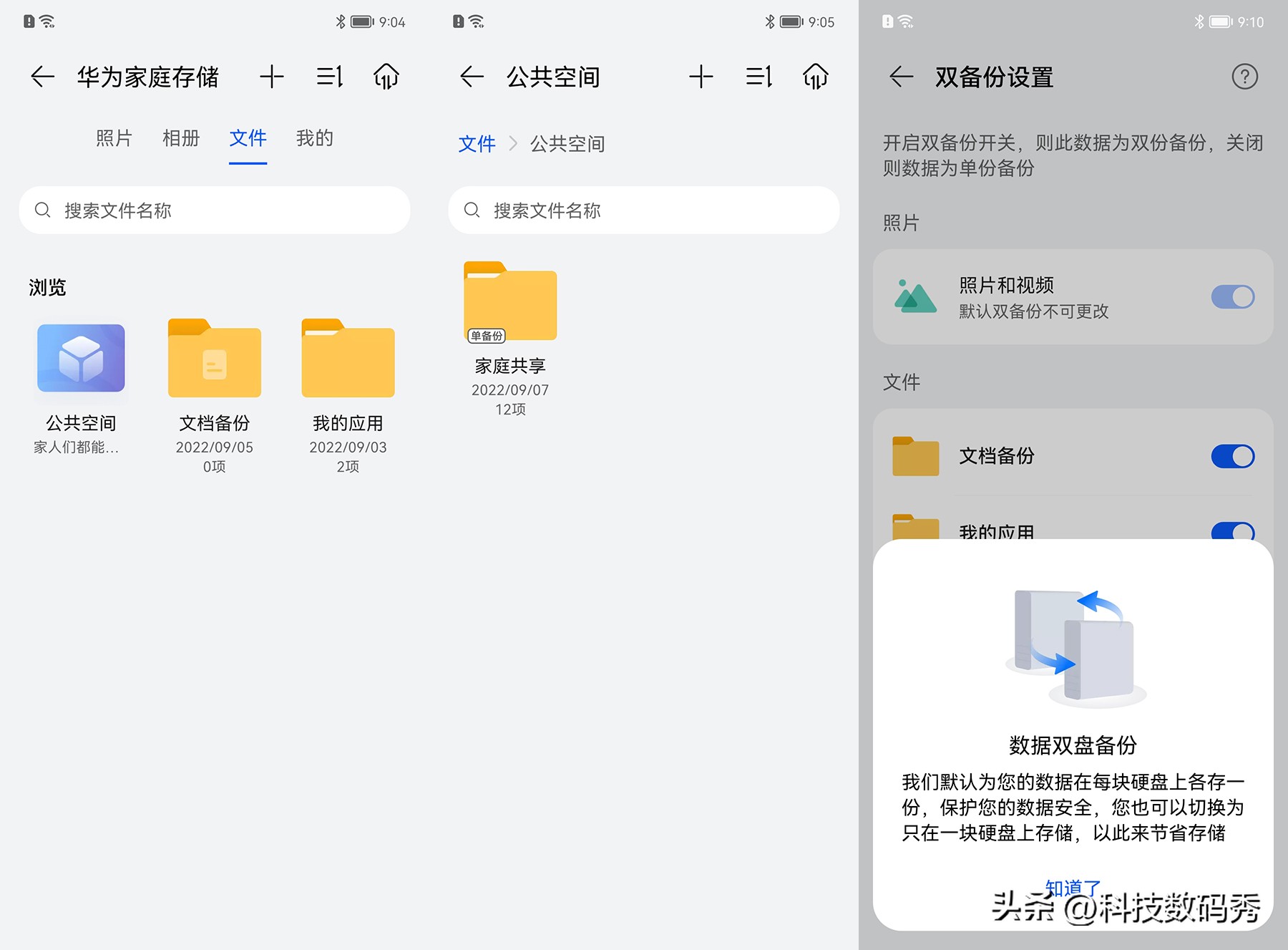This screenshot has width=1288, height=950.
Task: Tap the upload icon on 公共空间 screen
Action: [815, 76]
